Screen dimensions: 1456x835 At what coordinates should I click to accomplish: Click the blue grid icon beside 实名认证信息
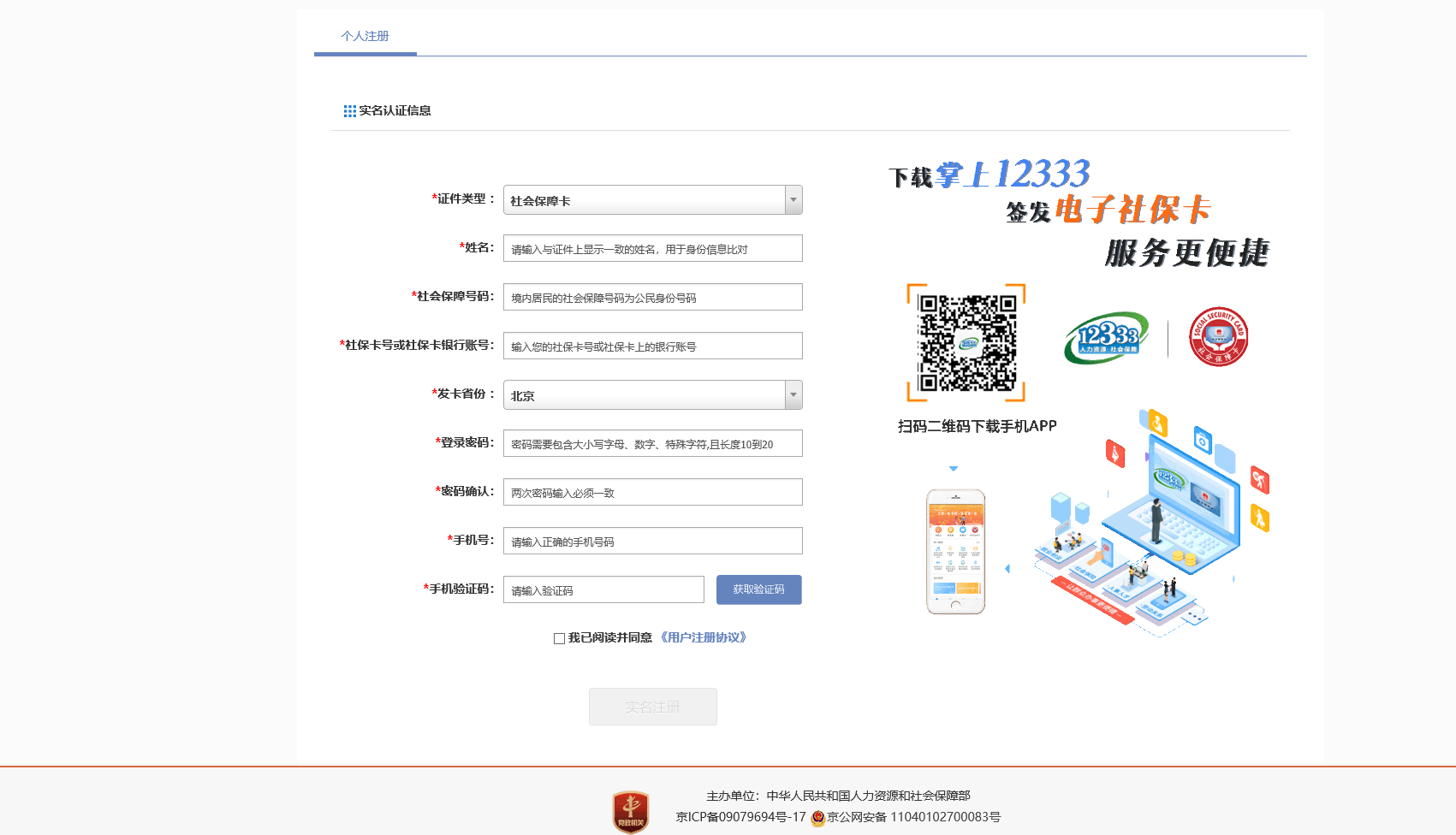pyautogui.click(x=349, y=111)
